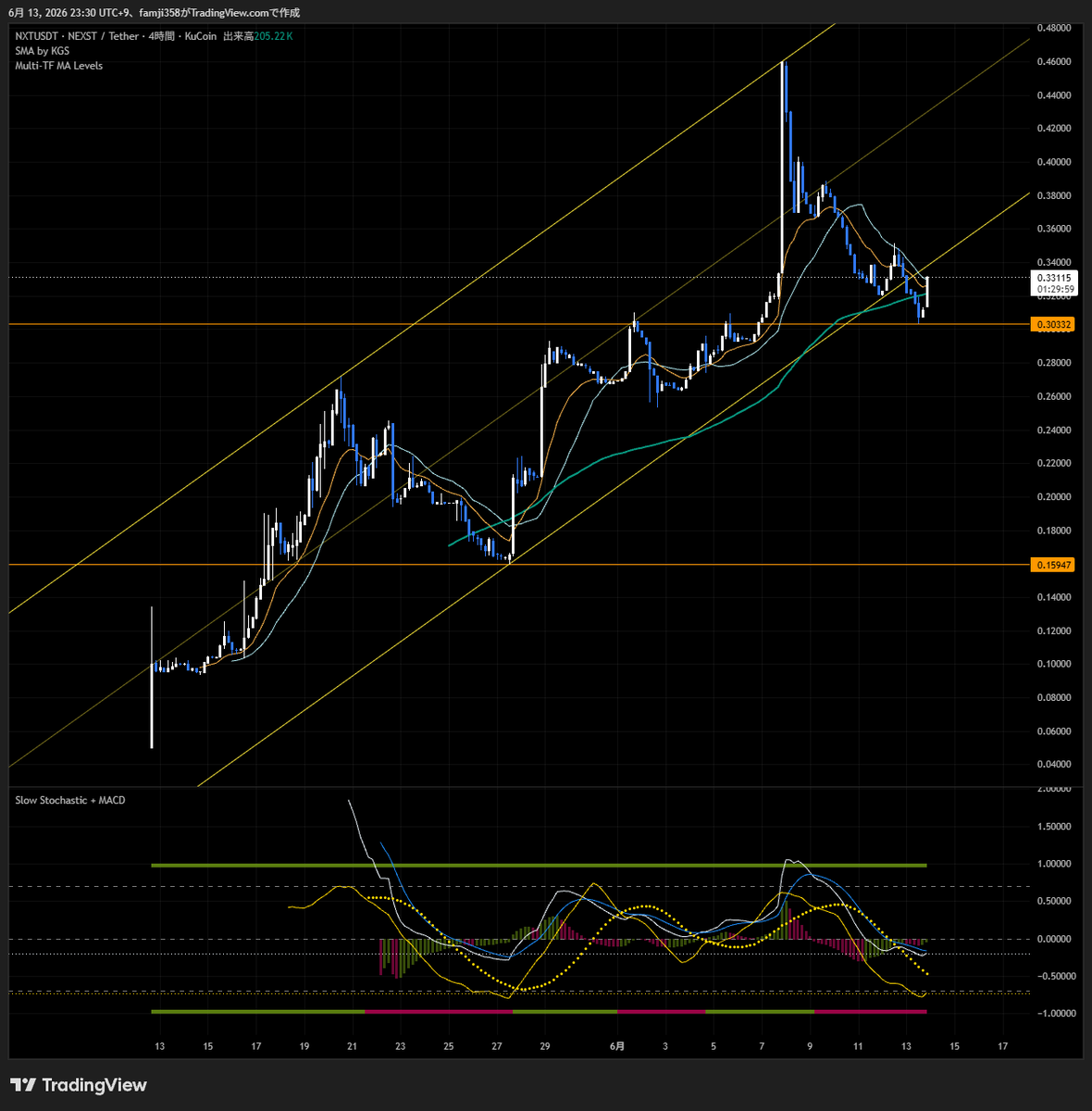Screen dimensions: 1092x1111
Task: Click the 0.26000 price axis label
Action: pyautogui.click(x=1054, y=396)
